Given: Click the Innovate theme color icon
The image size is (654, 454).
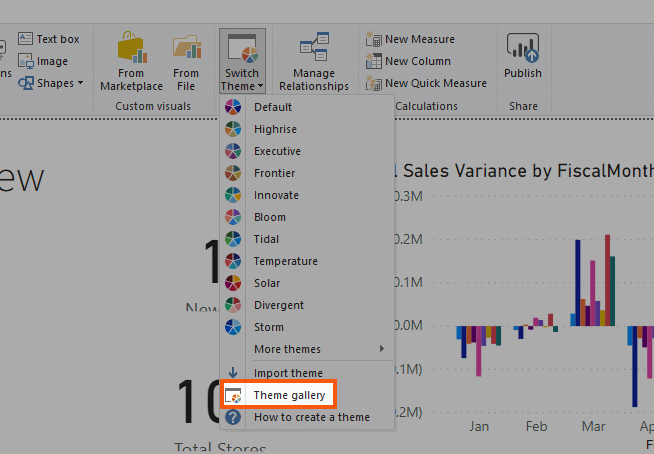Looking at the screenshot, I should coord(233,195).
